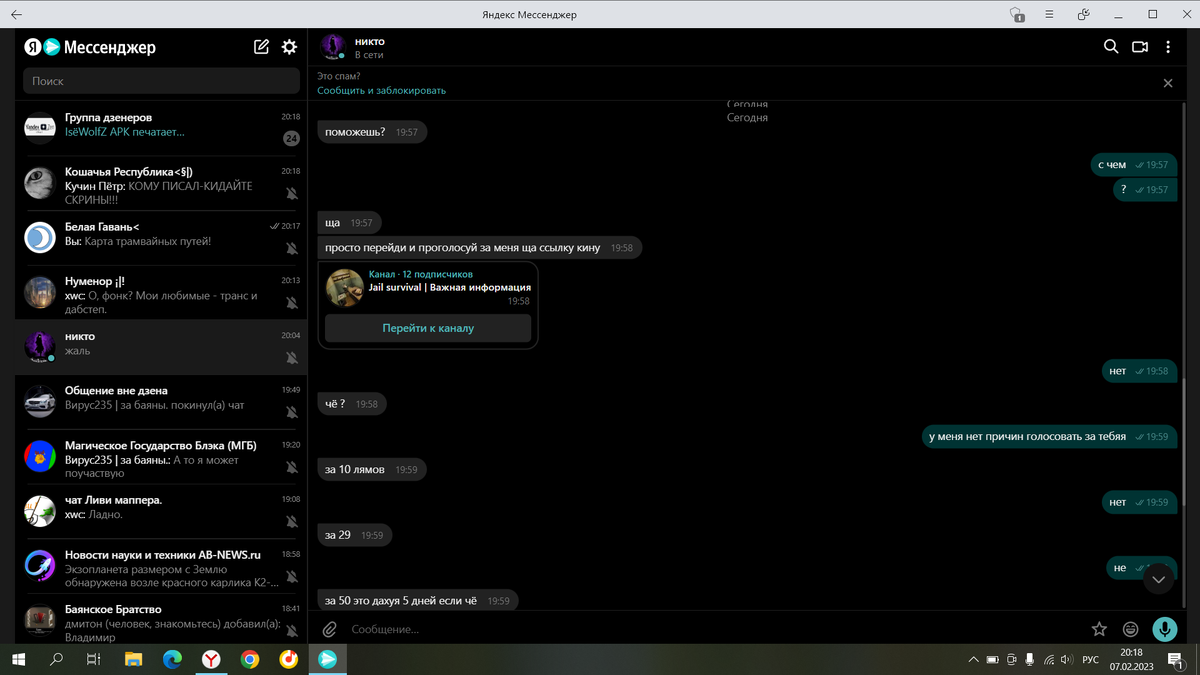Open Windows Start menu

(x=18, y=659)
